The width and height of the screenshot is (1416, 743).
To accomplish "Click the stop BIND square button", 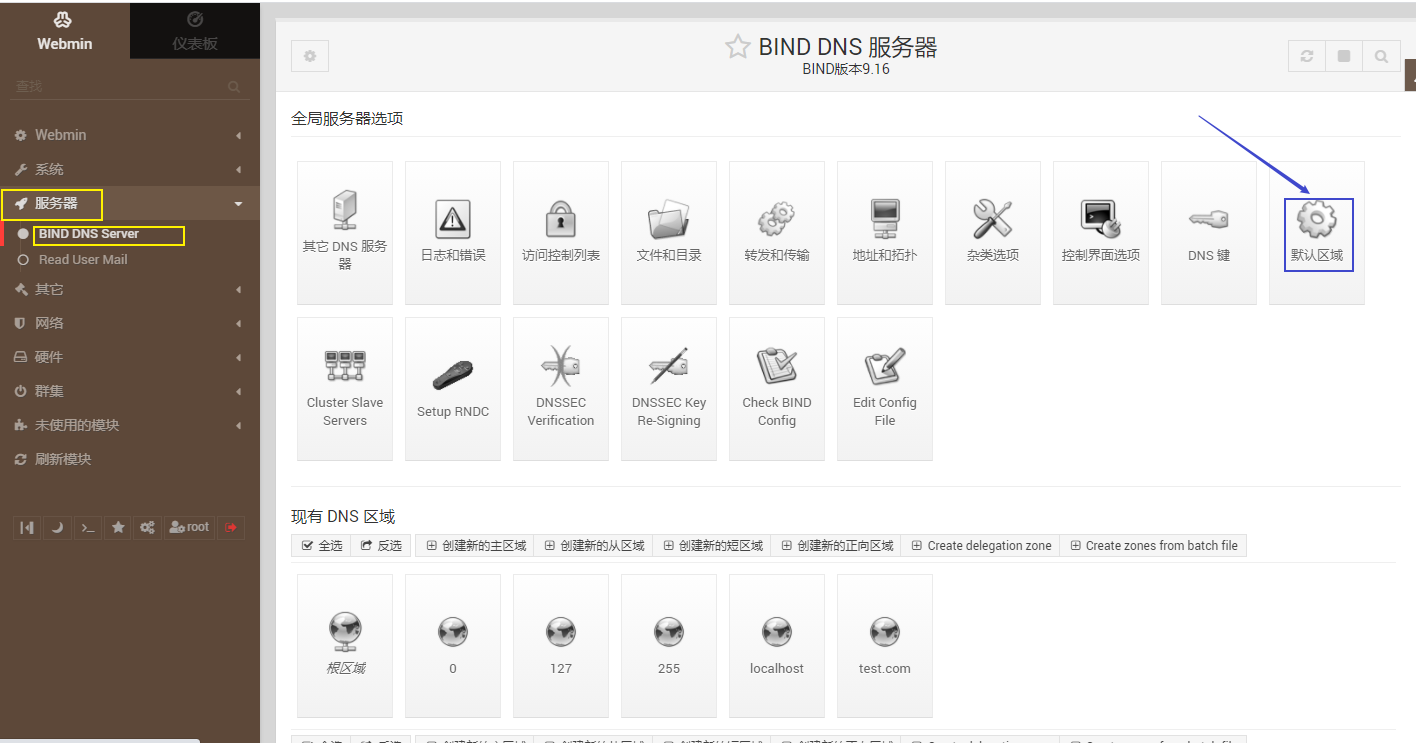I will pos(1344,56).
